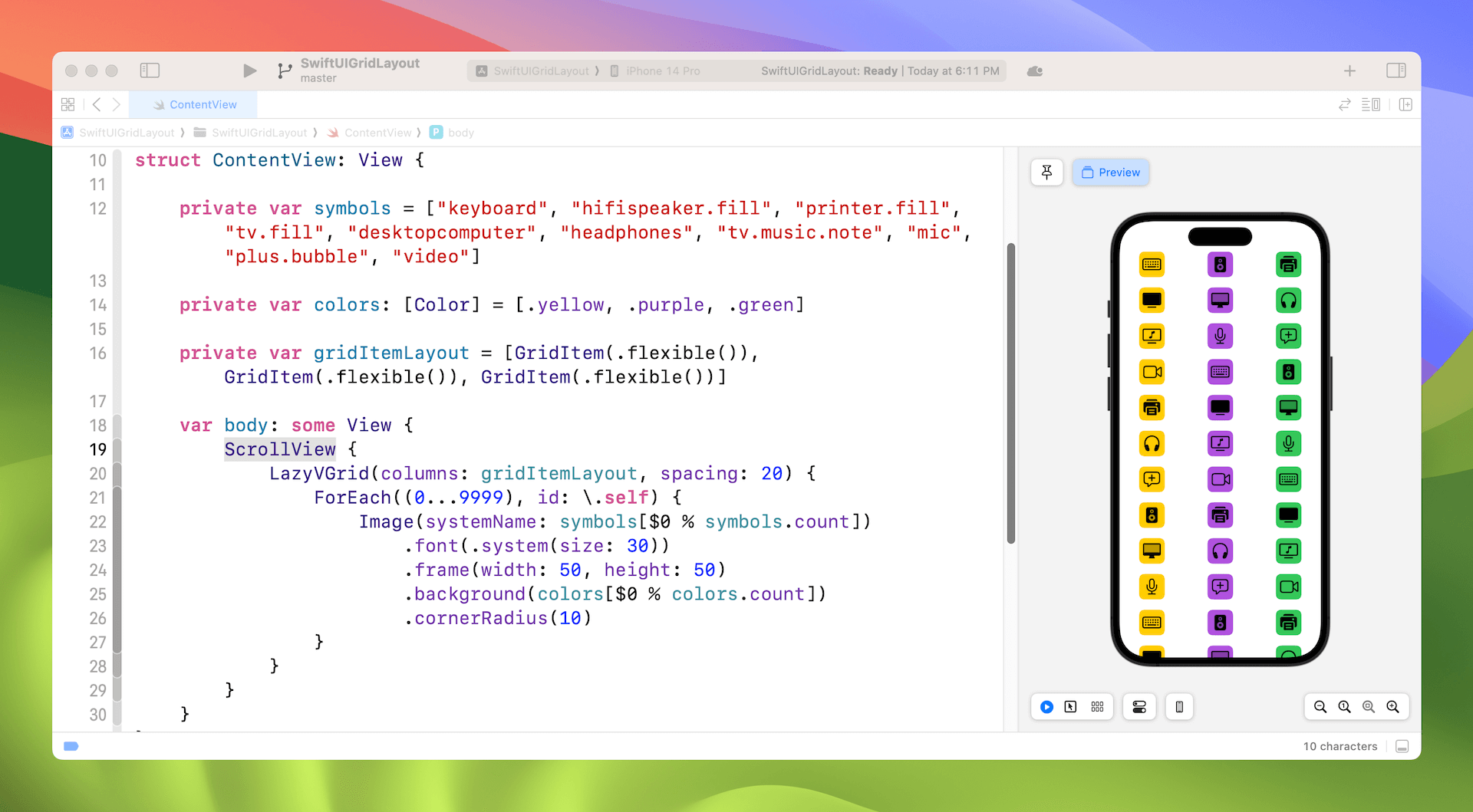Screen dimensions: 1473x812
Task: Click the swap editor arrows icon
Action: point(1344,104)
